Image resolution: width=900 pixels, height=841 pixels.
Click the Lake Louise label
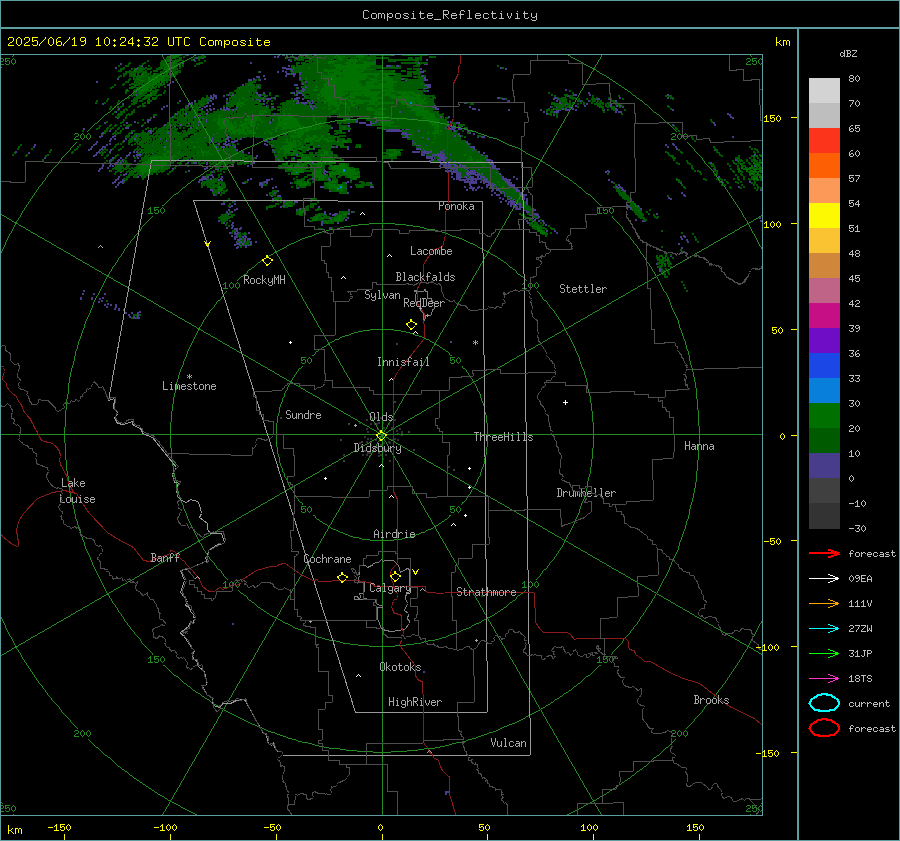(77, 491)
